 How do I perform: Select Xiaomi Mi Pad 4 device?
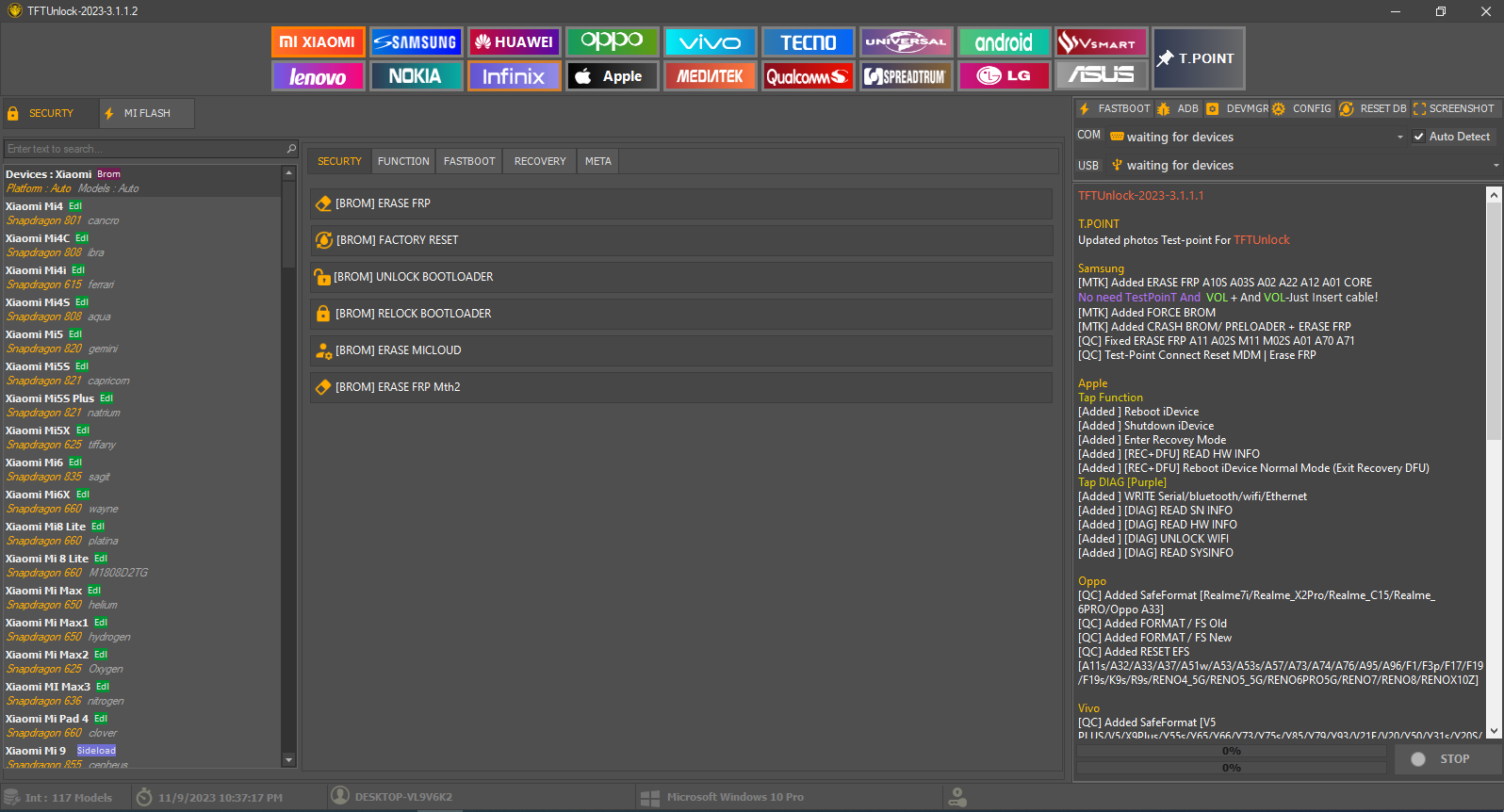click(x=141, y=725)
